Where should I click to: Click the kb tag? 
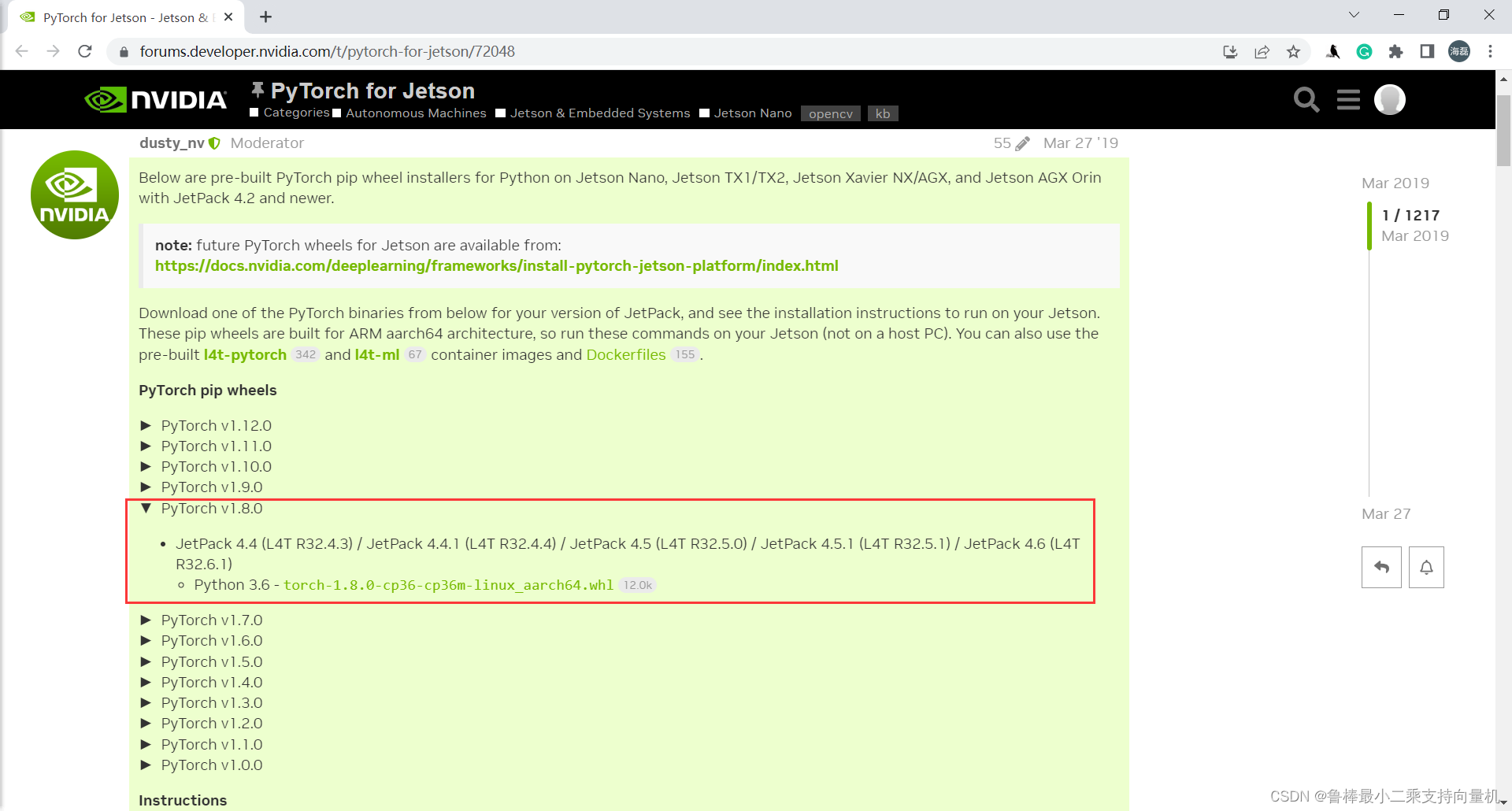pos(883,113)
